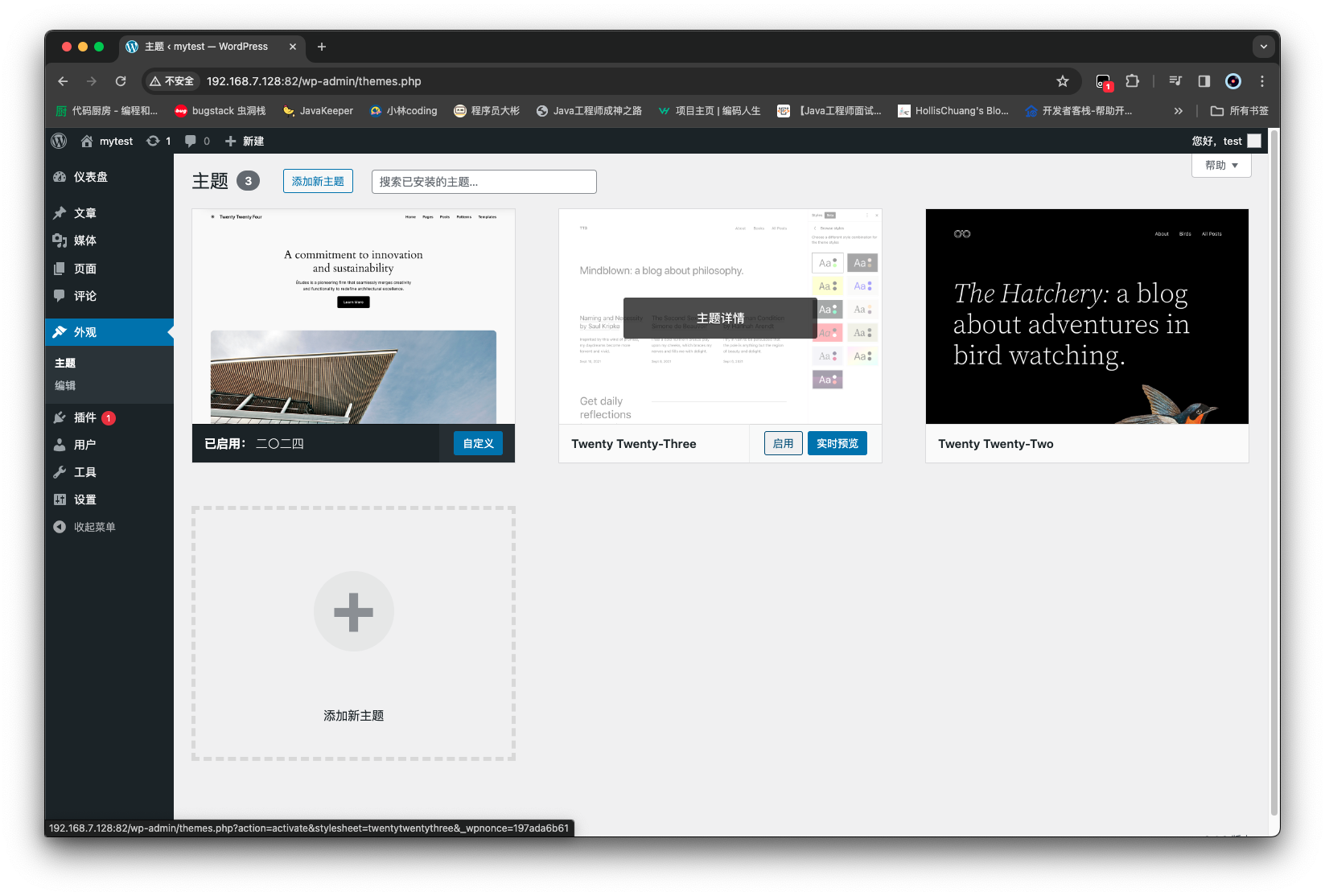This screenshot has width=1325, height=896.
Task: Open the 项目主页 | 编码人生 bookmark
Action: [709, 111]
